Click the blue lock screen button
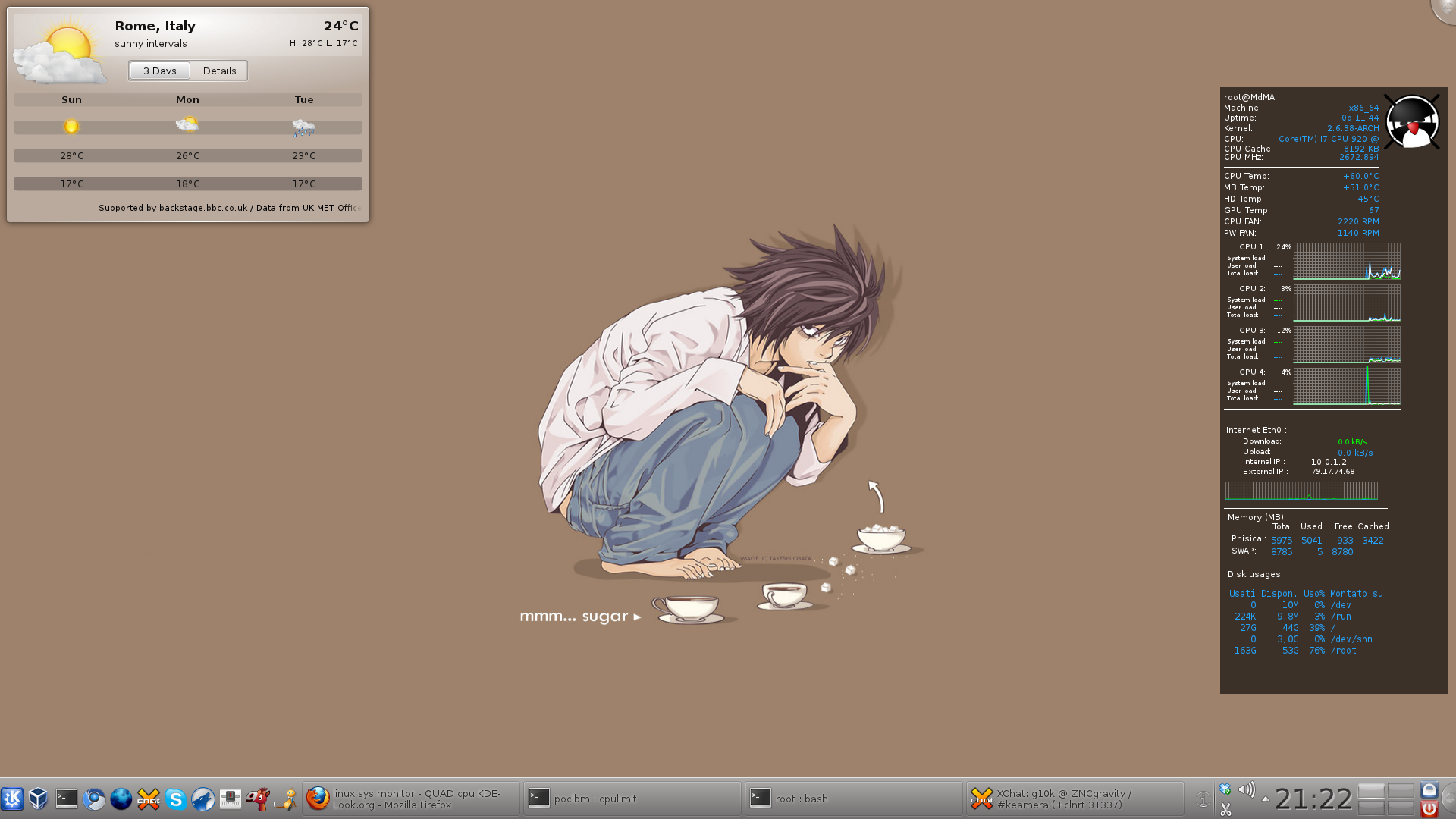Image resolution: width=1456 pixels, height=819 pixels. 1429,790
